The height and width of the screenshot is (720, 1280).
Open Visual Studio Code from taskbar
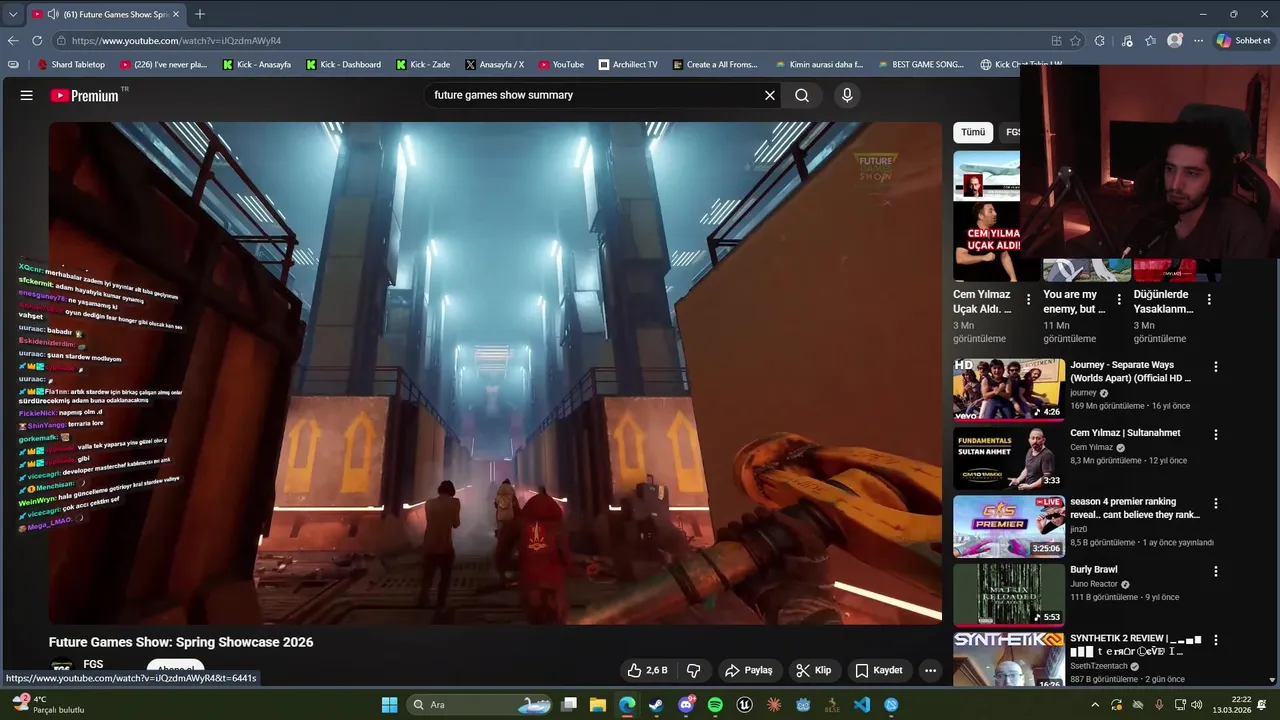(x=862, y=705)
